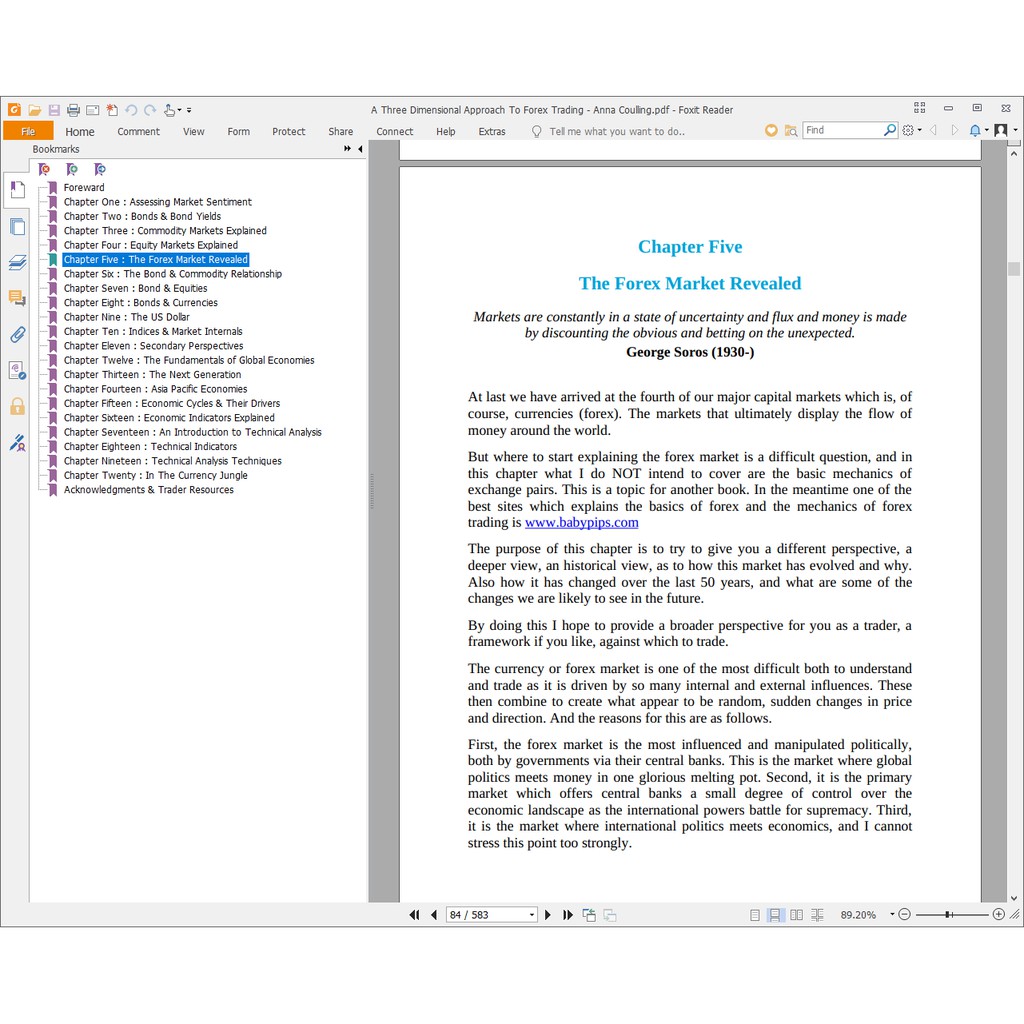1024x1024 pixels.
Task: Open the Bookmarks panel sidebar icon
Action: tap(18, 190)
